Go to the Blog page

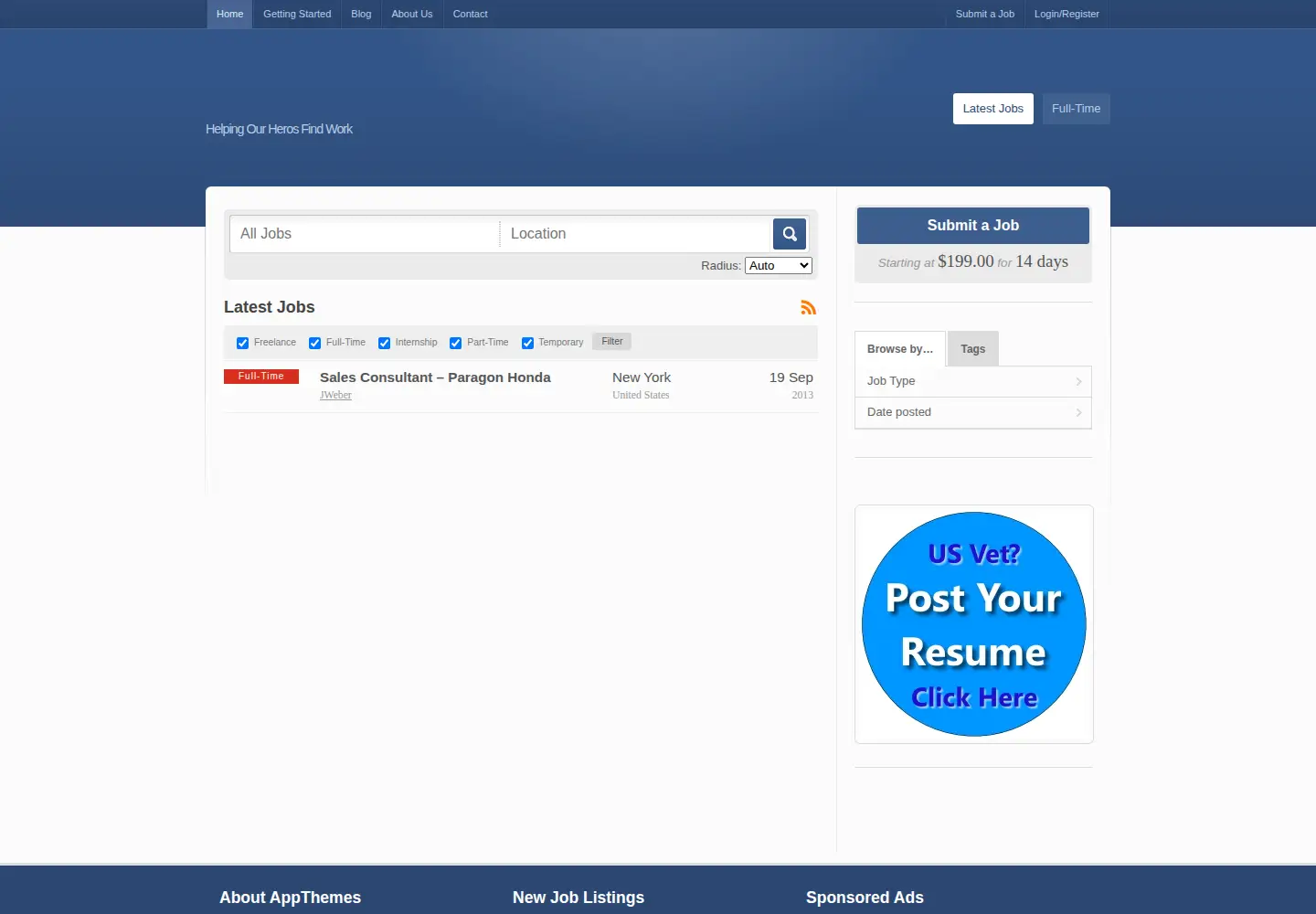[x=361, y=14]
